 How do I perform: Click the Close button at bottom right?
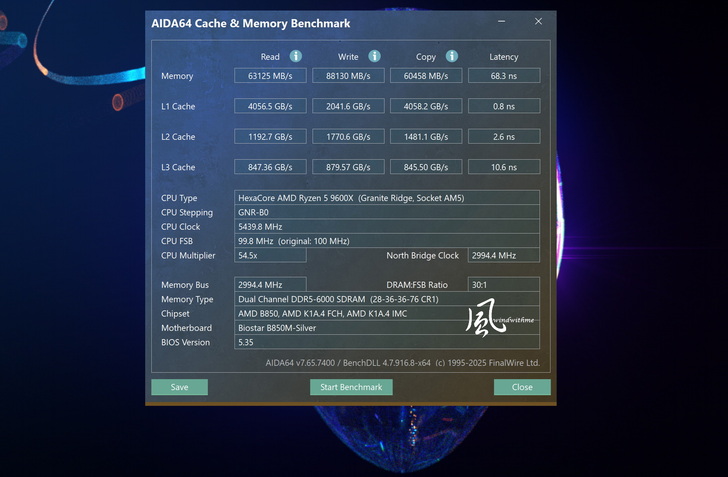coord(522,387)
